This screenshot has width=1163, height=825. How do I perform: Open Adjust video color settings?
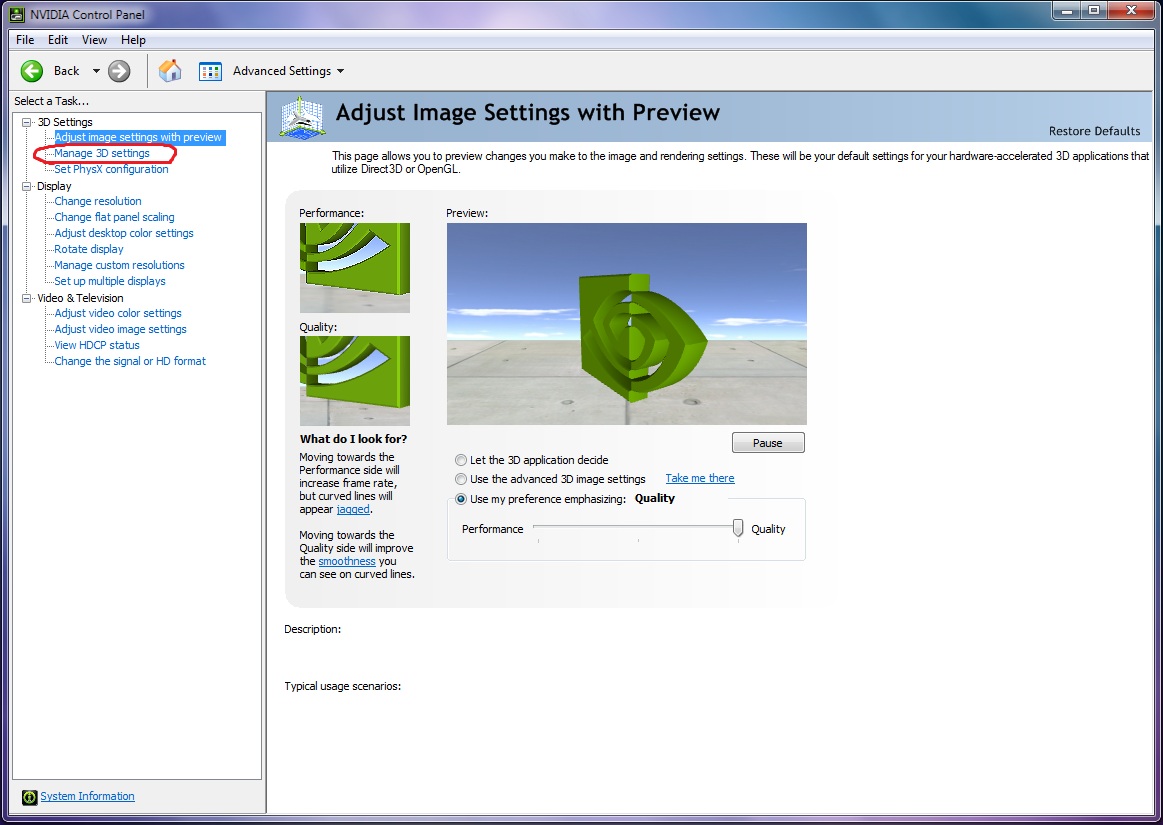click(x=118, y=313)
